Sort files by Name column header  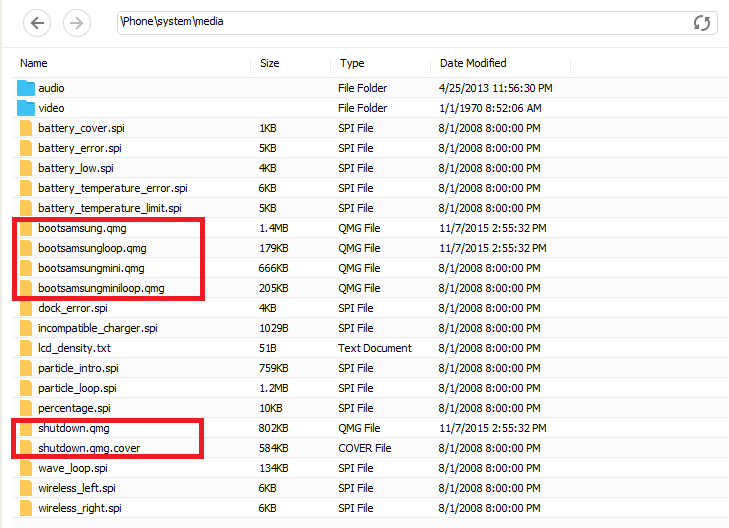click(x=34, y=64)
